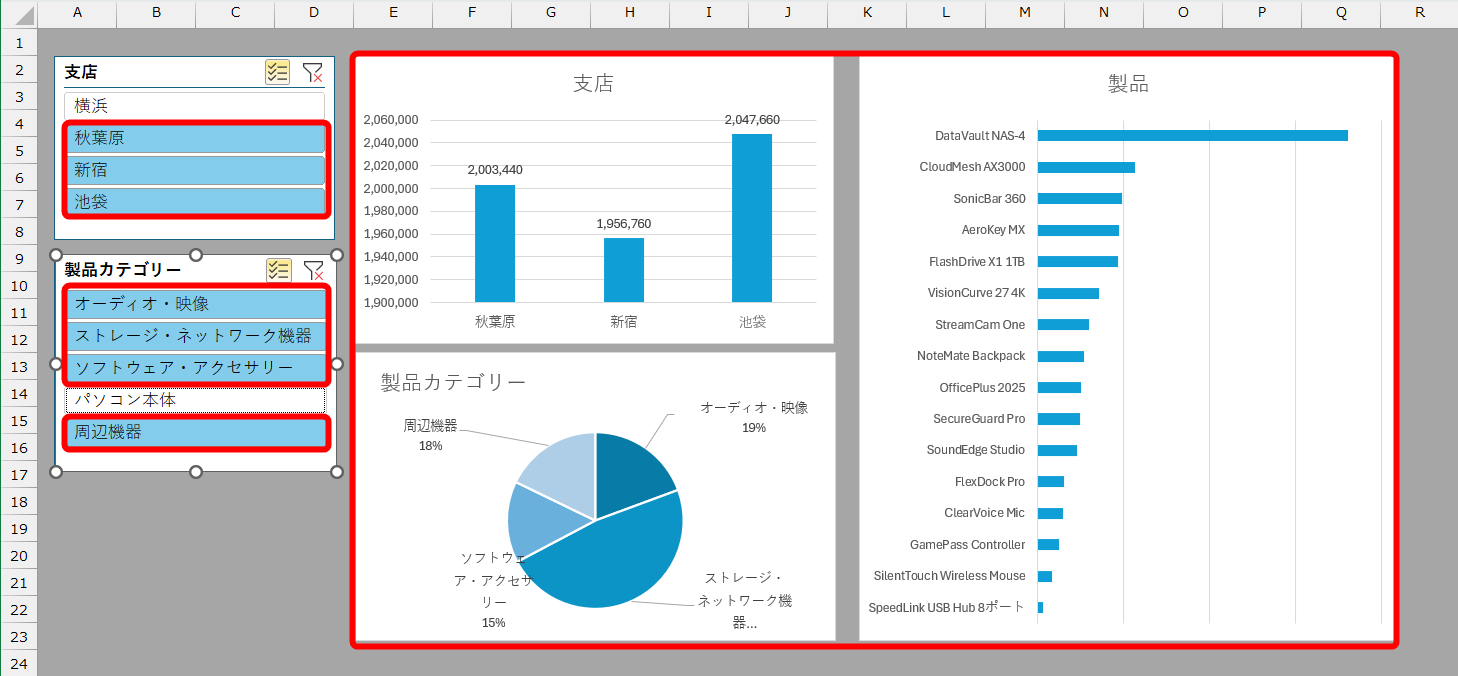
Task: Select 横浜 in the 支店 slicer
Action: (x=195, y=106)
